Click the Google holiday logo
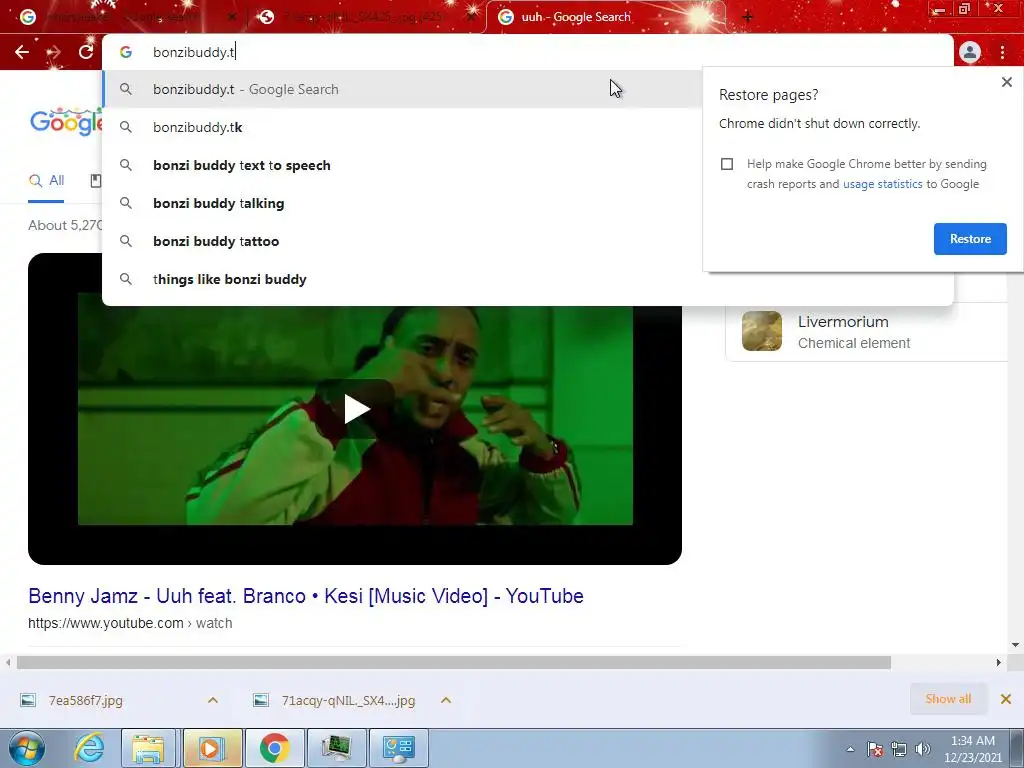 (67, 121)
